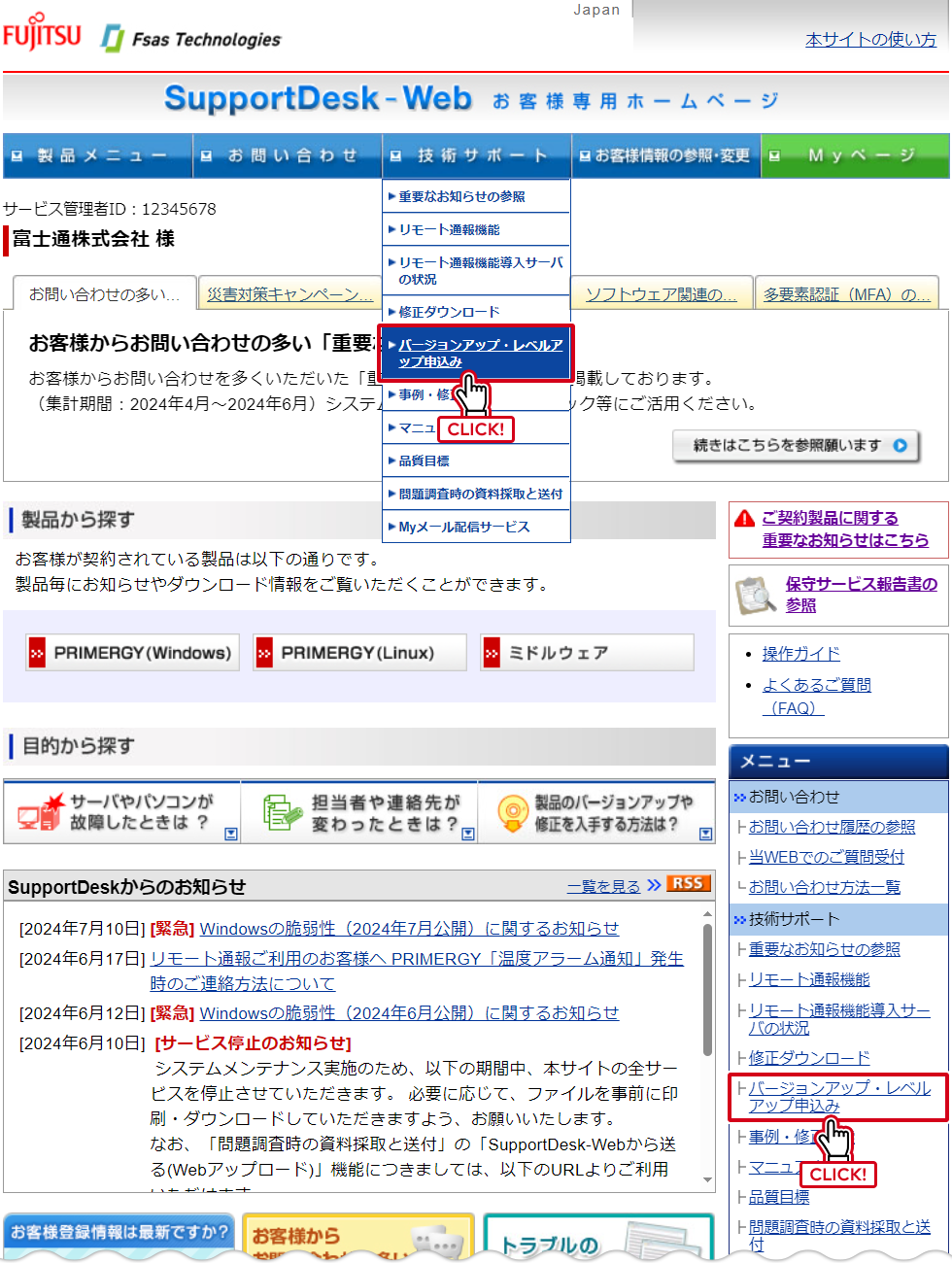Screen dimensions: 952x1263
Task: Select 問題調査時の資料採取と送付 in the dropdown menu
Action: pos(476,494)
